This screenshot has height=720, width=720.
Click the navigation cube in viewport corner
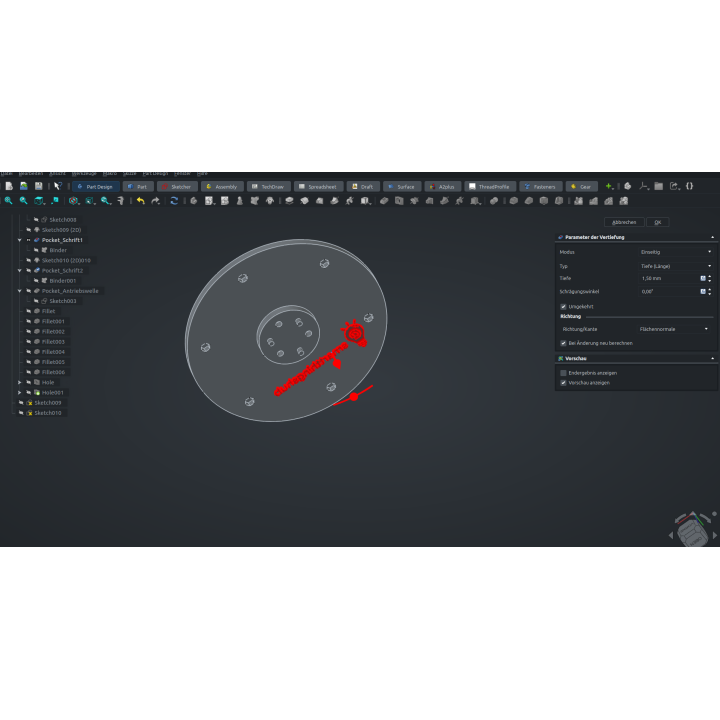[x=692, y=531]
